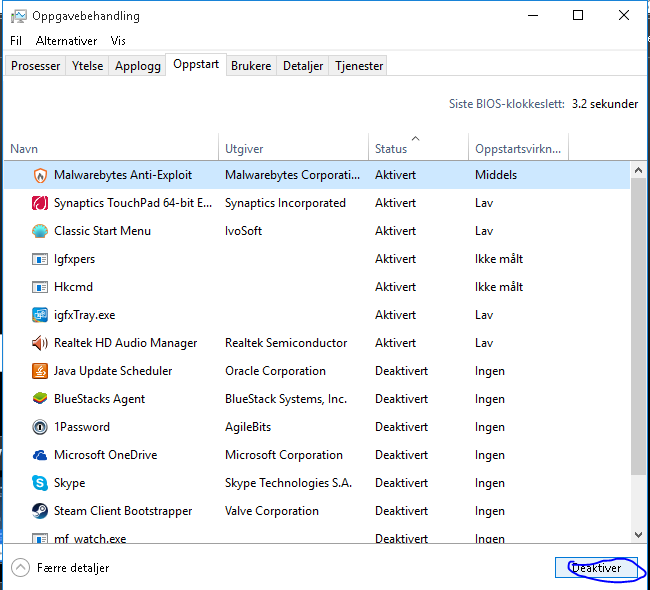Switch to the Tjenester tab
650x590 pixels.
pos(359,66)
